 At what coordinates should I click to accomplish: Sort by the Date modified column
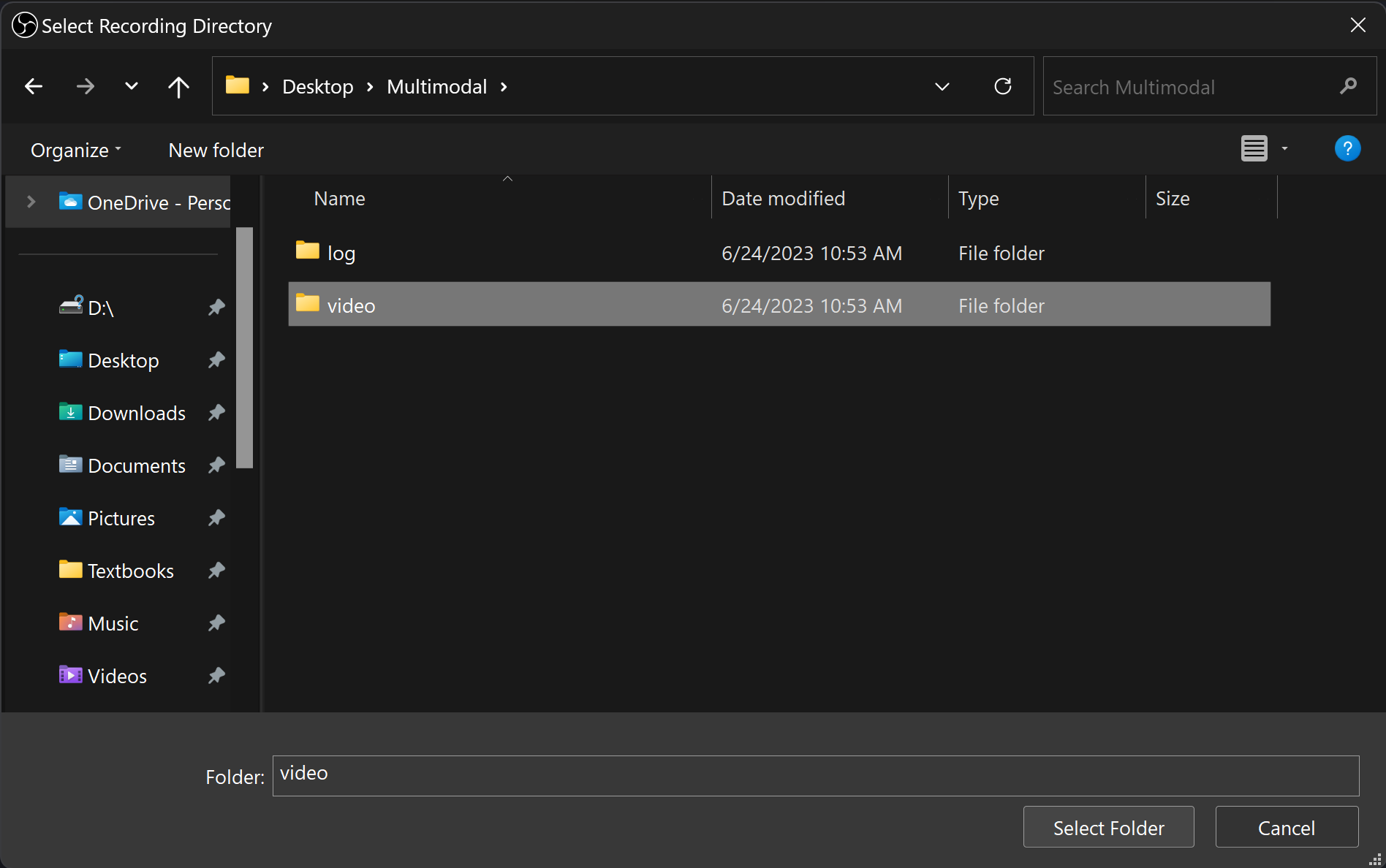[x=783, y=199]
